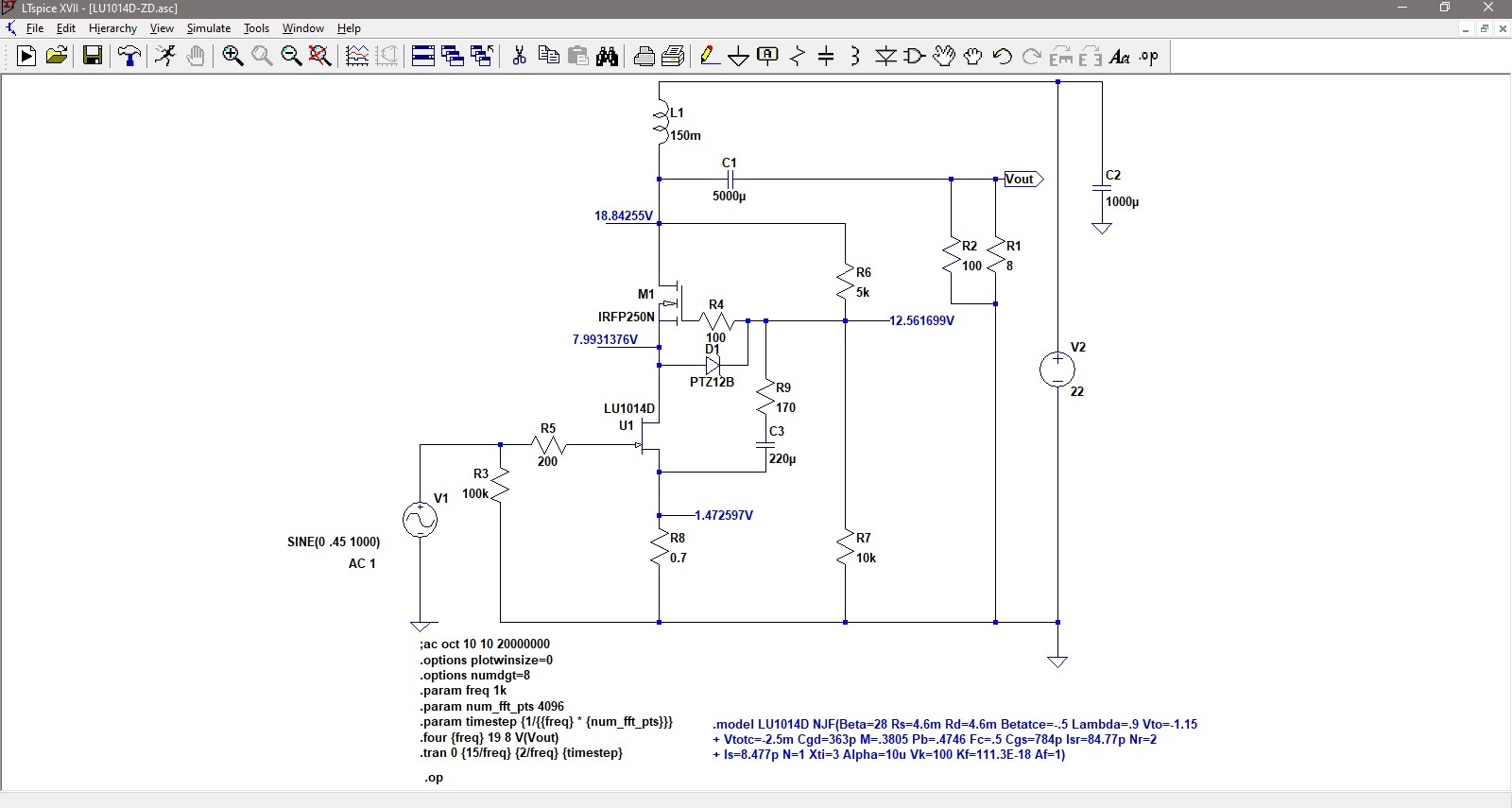The width and height of the screenshot is (1512, 808).
Task: Click the PTZ12B diode label
Action: 712,382
